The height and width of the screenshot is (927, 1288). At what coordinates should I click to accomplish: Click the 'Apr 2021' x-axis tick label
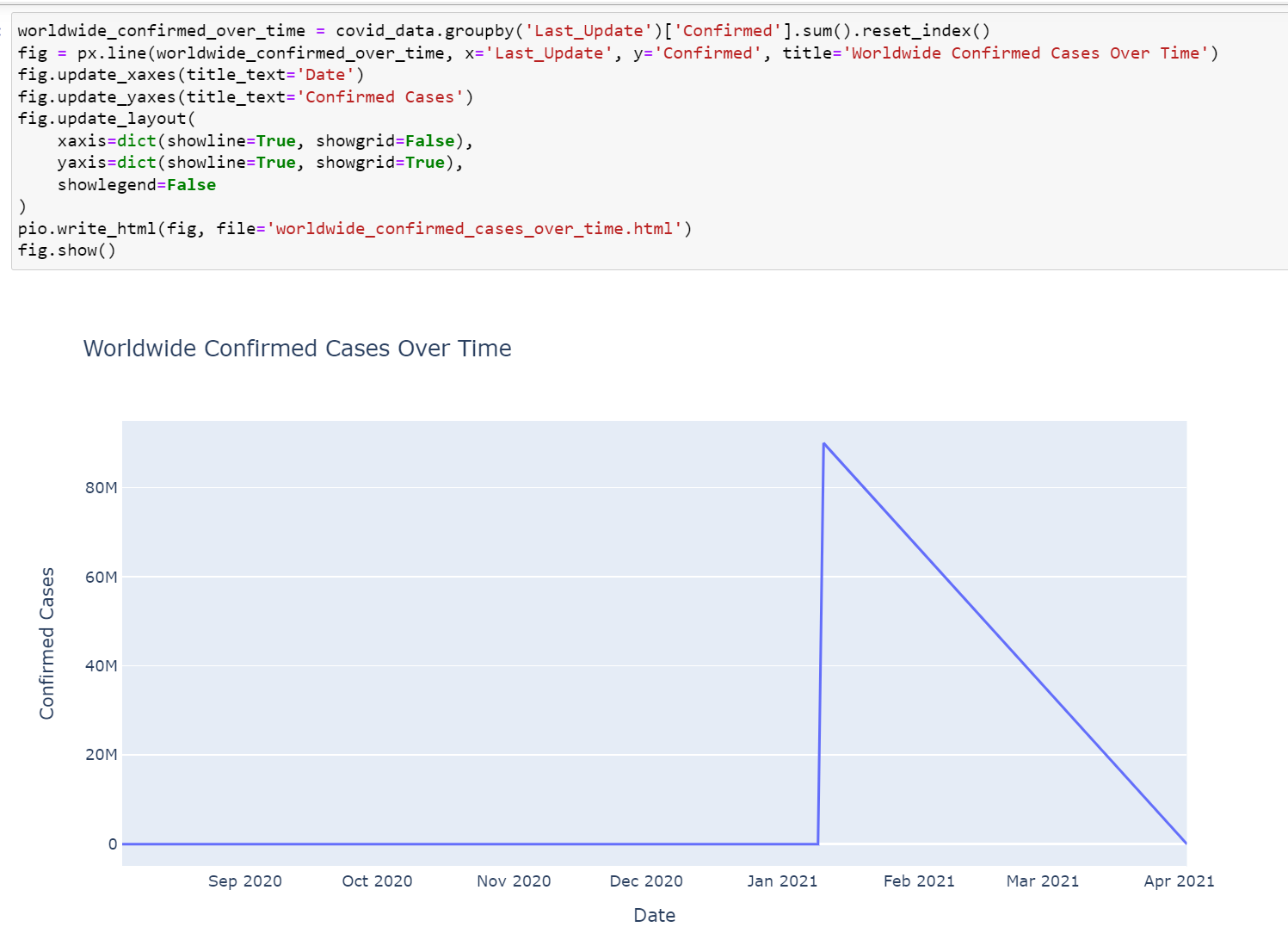pos(1179,881)
